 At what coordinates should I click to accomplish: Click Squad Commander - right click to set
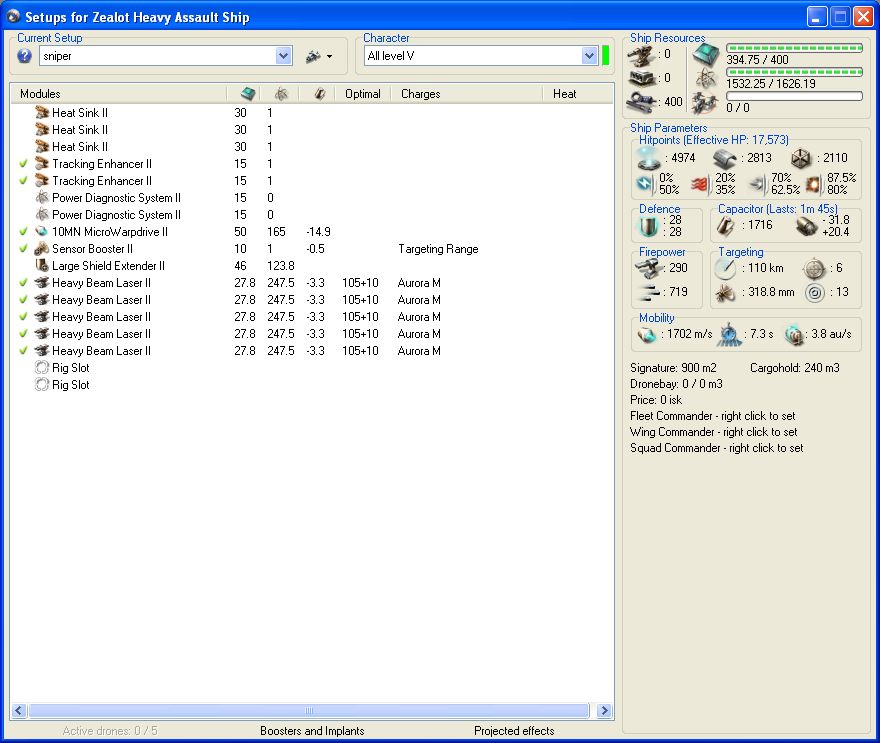tap(717, 448)
